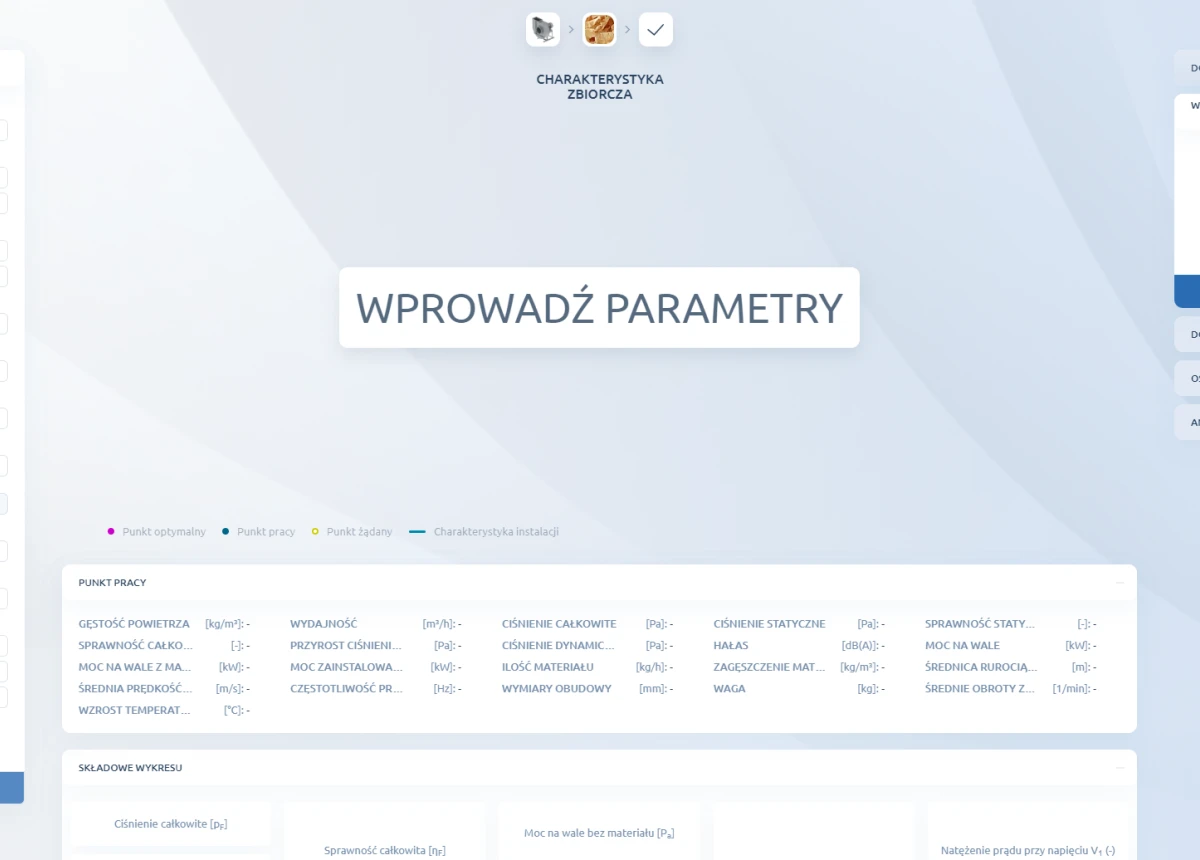Collapse the Punkt pracy panel
This screenshot has width=1200, height=860.
pyautogui.click(x=1120, y=582)
